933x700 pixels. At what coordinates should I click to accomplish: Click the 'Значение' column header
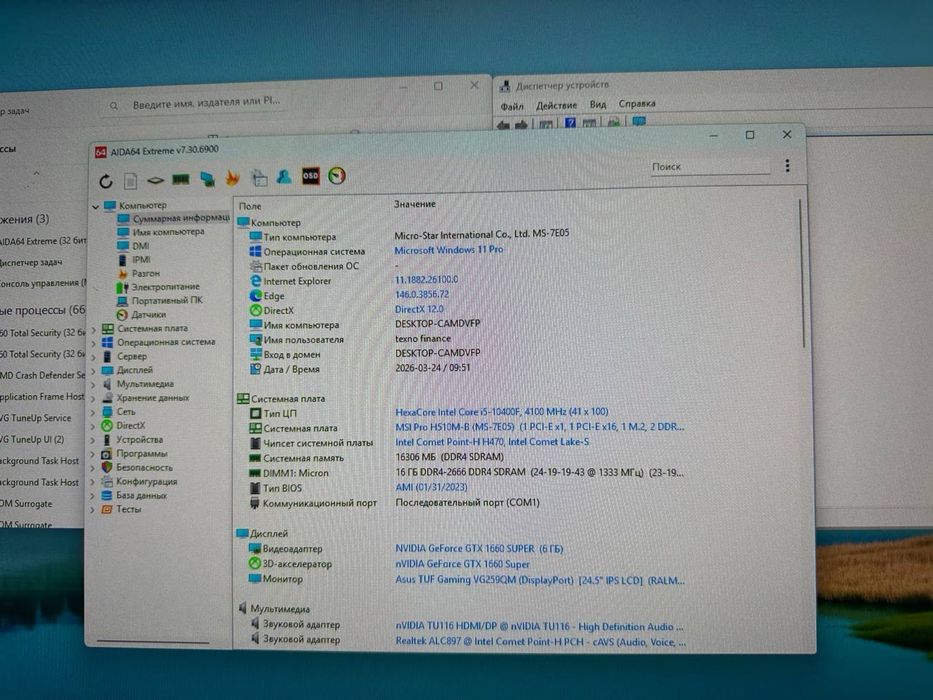415,204
